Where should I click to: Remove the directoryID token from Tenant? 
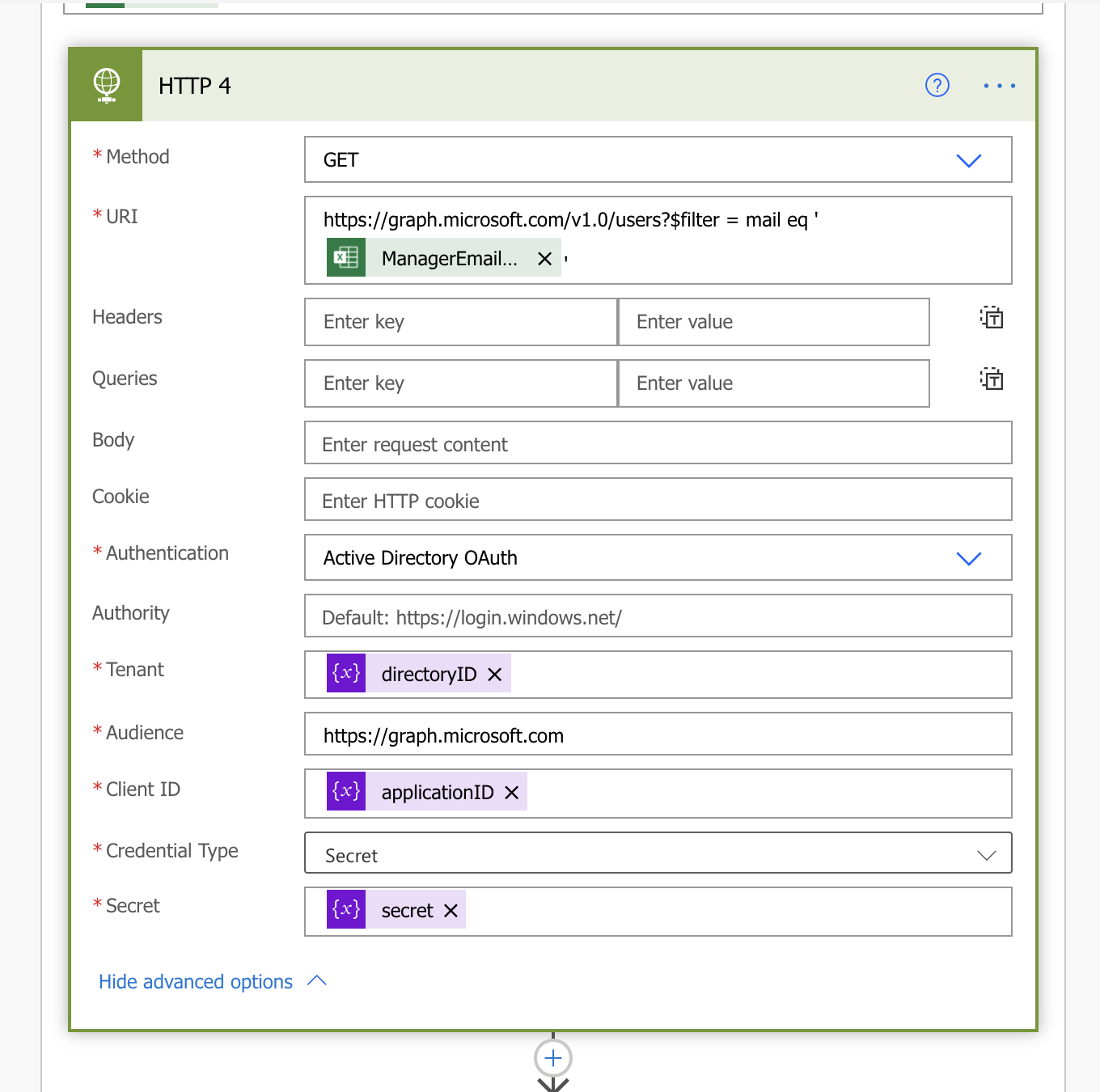pos(494,673)
